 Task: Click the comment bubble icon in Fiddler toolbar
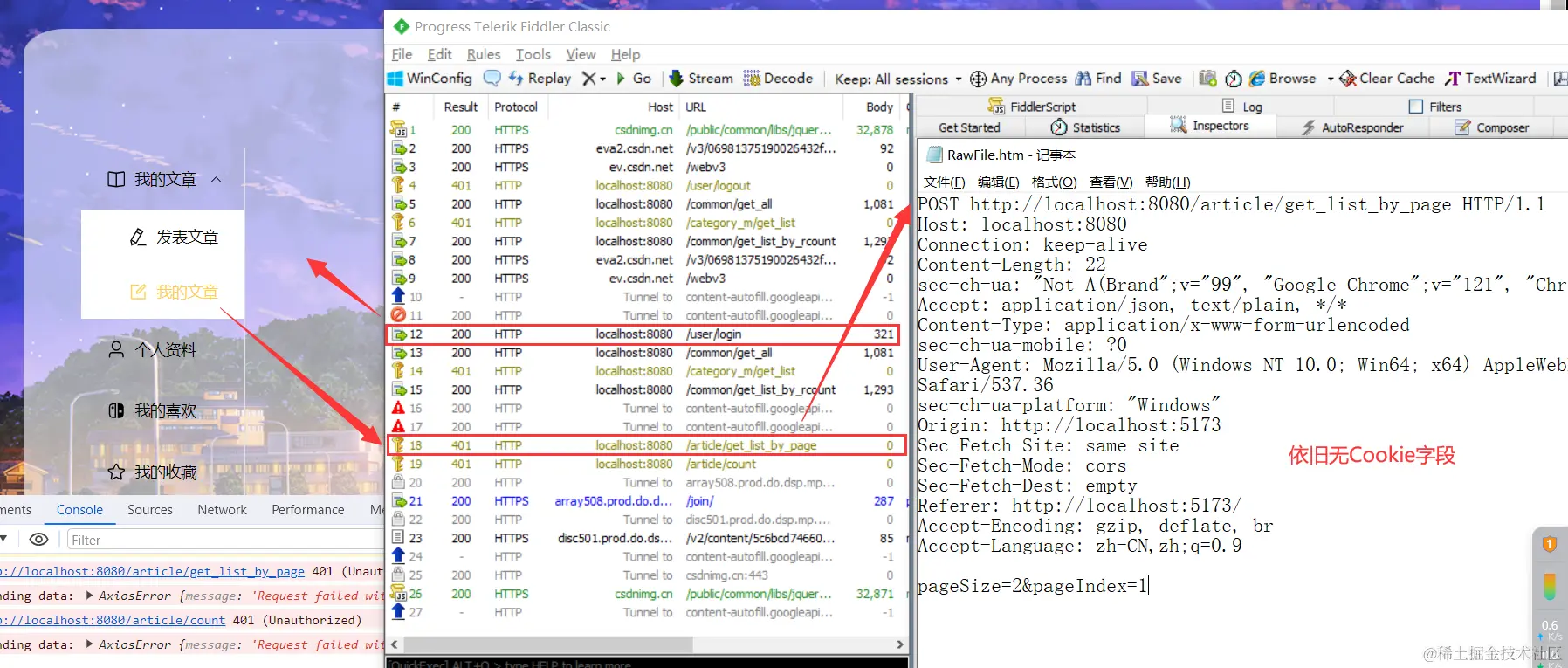click(492, 79)
